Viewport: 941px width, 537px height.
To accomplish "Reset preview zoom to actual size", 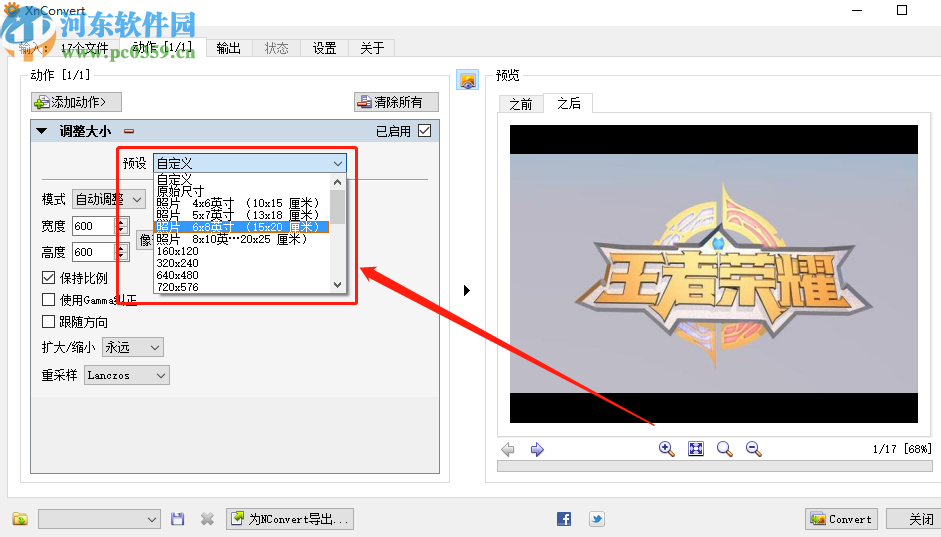I will (724, 449).
